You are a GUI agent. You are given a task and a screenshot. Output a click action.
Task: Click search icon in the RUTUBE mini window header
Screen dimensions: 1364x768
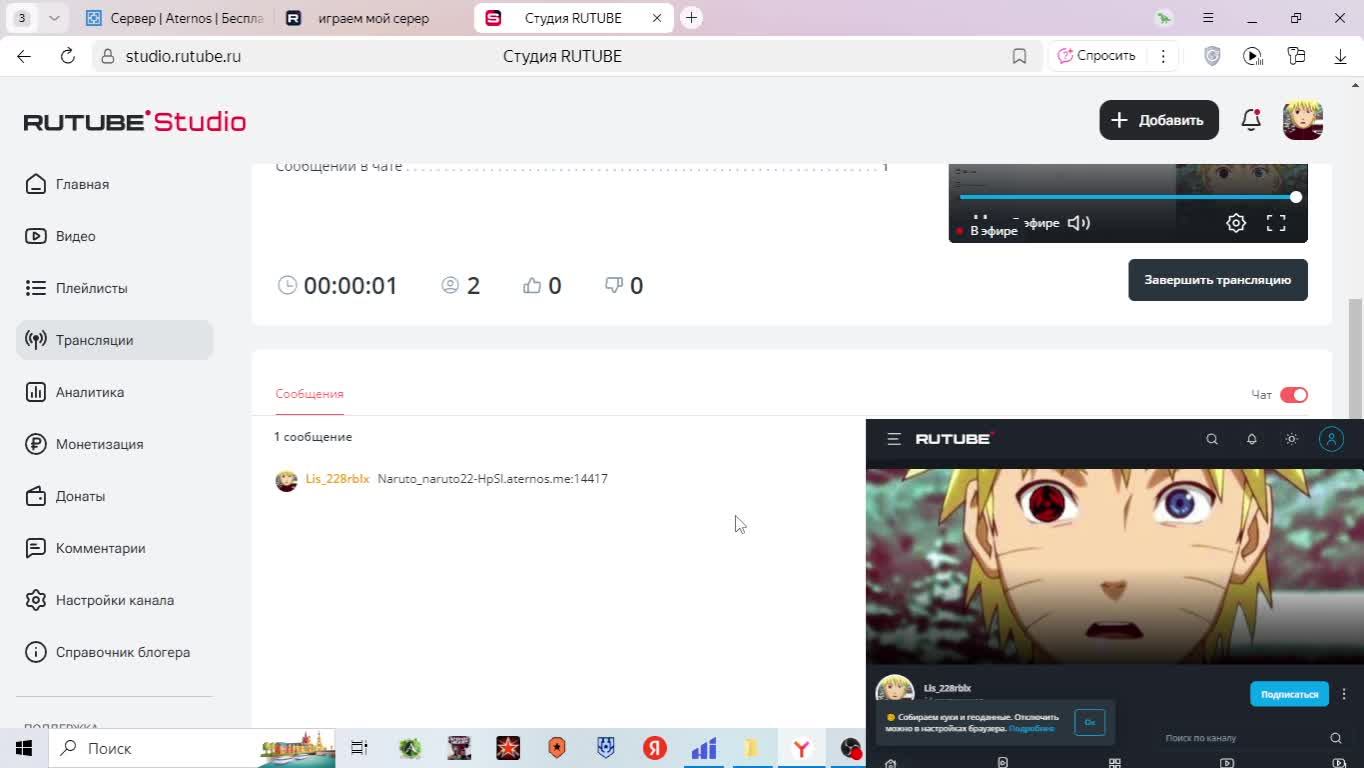click(x=1212, y=439)
